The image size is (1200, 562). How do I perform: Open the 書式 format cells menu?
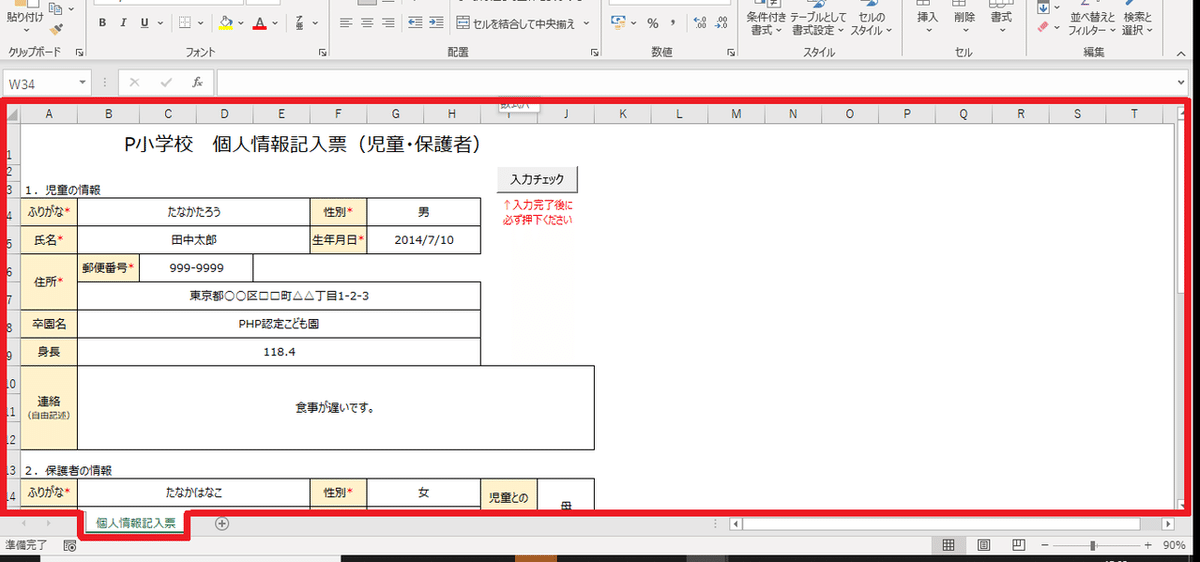coord(1001,18)
